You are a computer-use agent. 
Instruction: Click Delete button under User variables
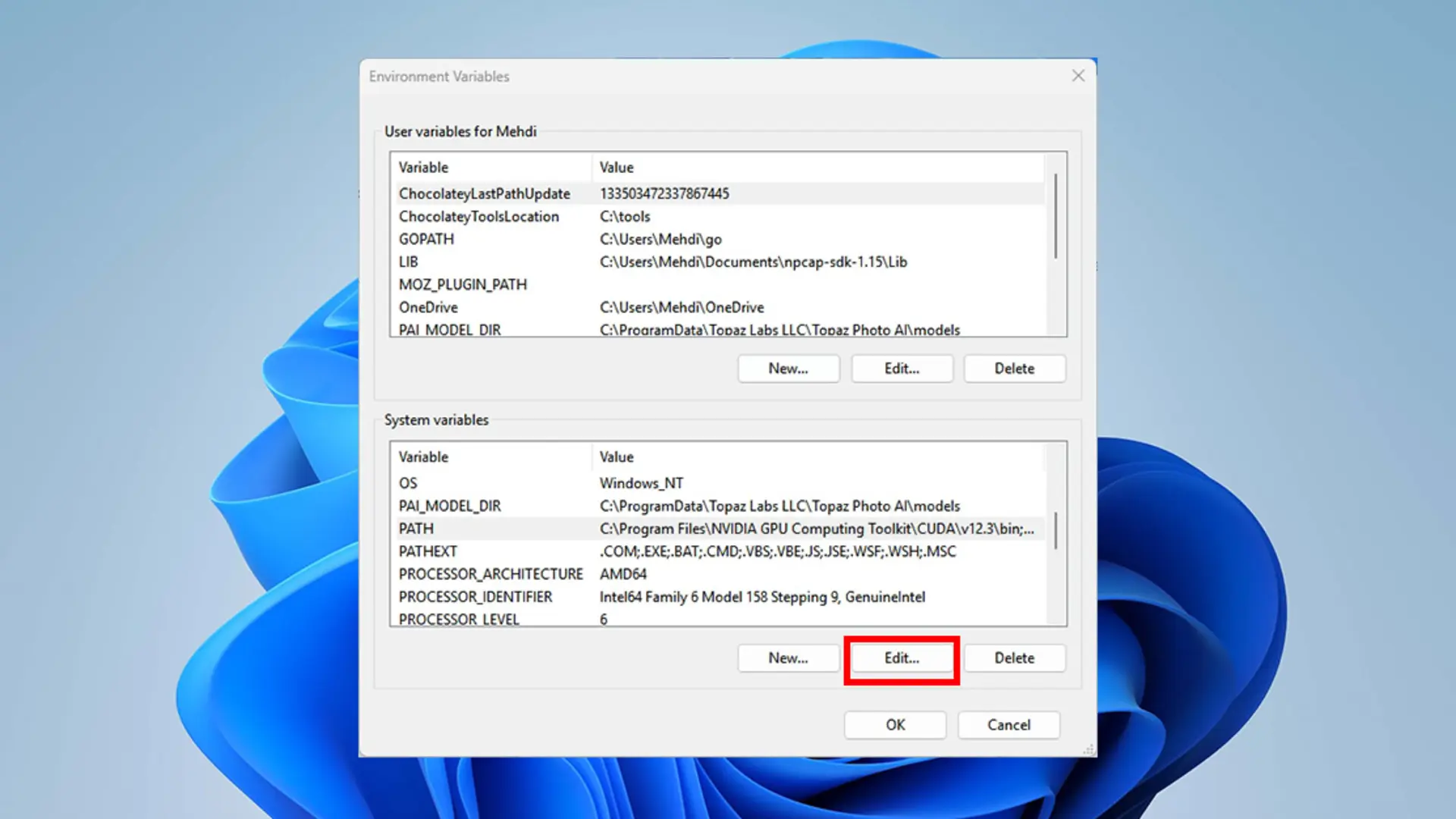click(x=1015, y=369)
